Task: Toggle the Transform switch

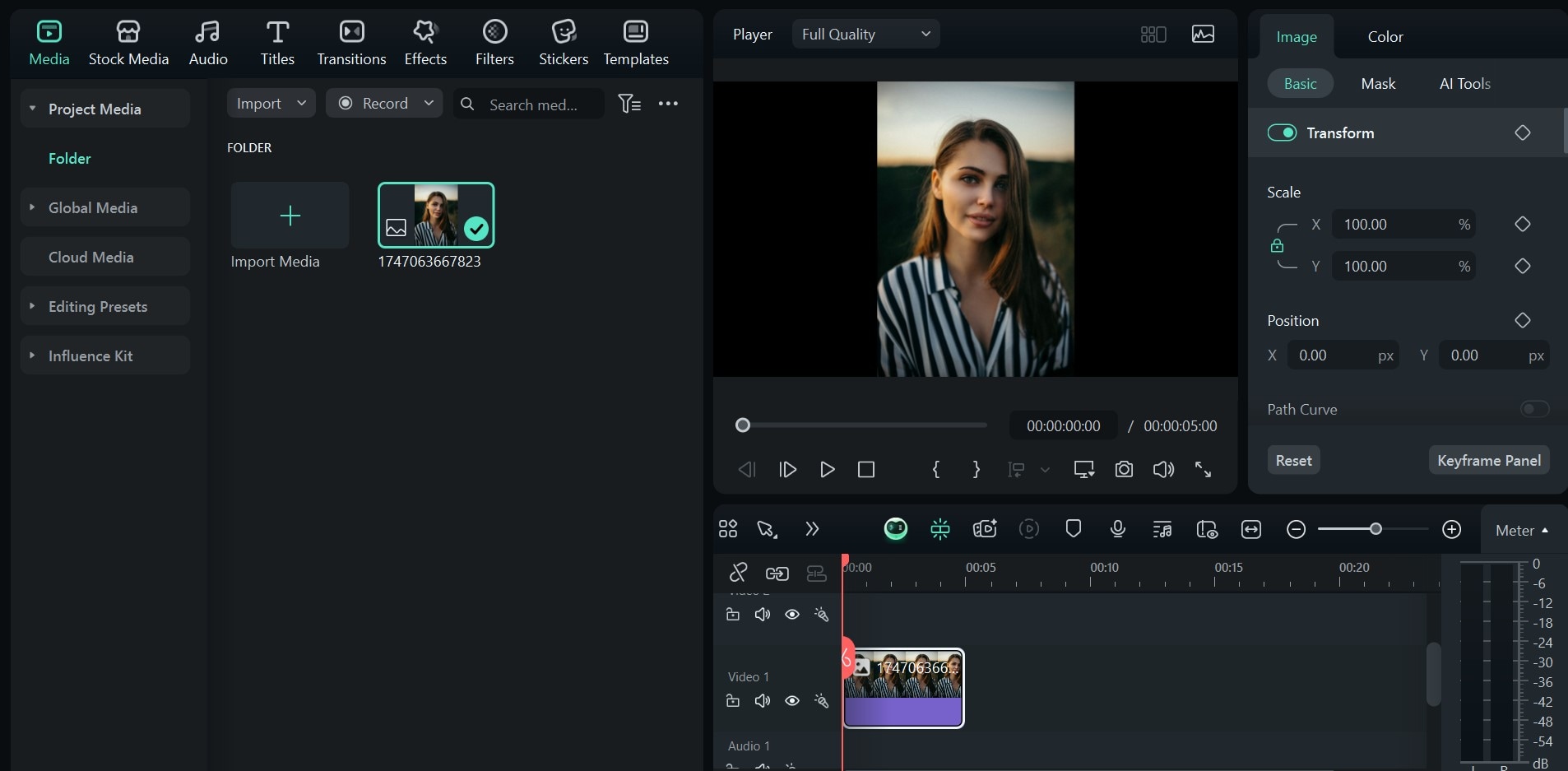Action: [1282, 132]
